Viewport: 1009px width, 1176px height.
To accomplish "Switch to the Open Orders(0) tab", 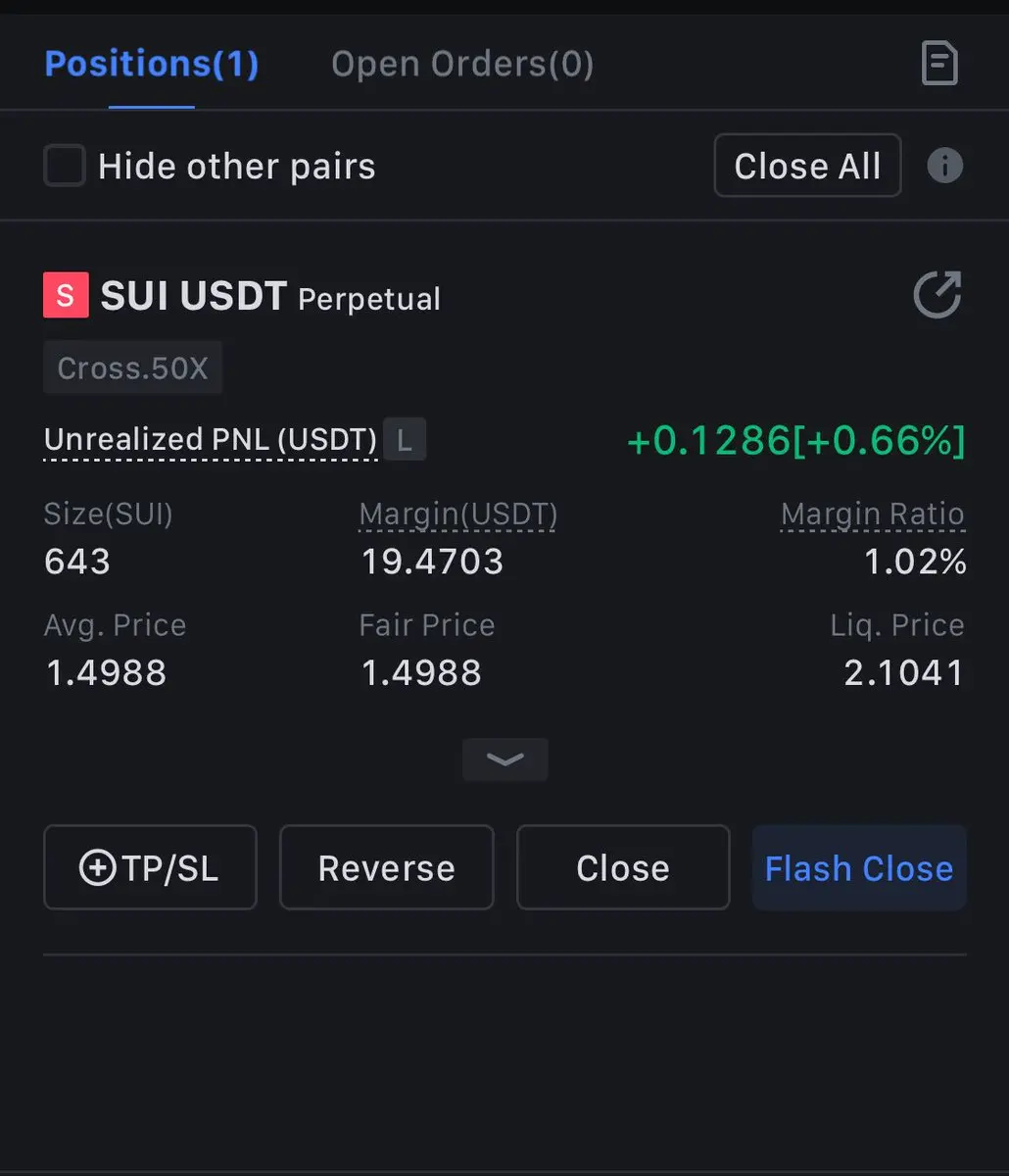I will point(462,65).
